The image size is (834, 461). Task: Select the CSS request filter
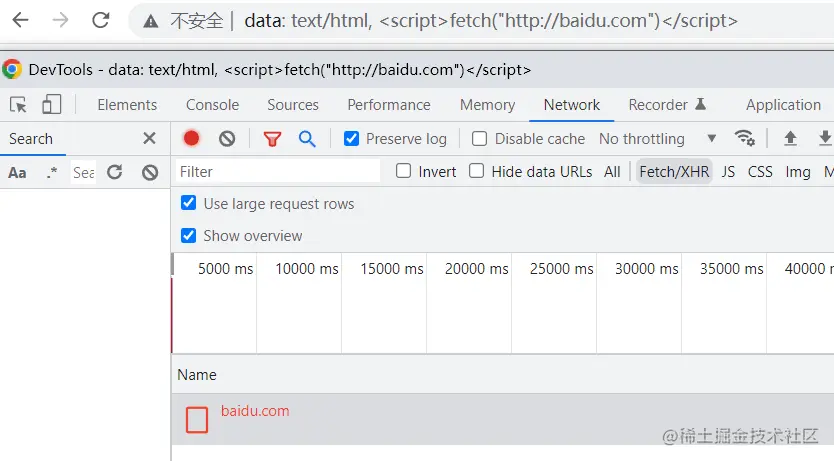click(760, 172)
